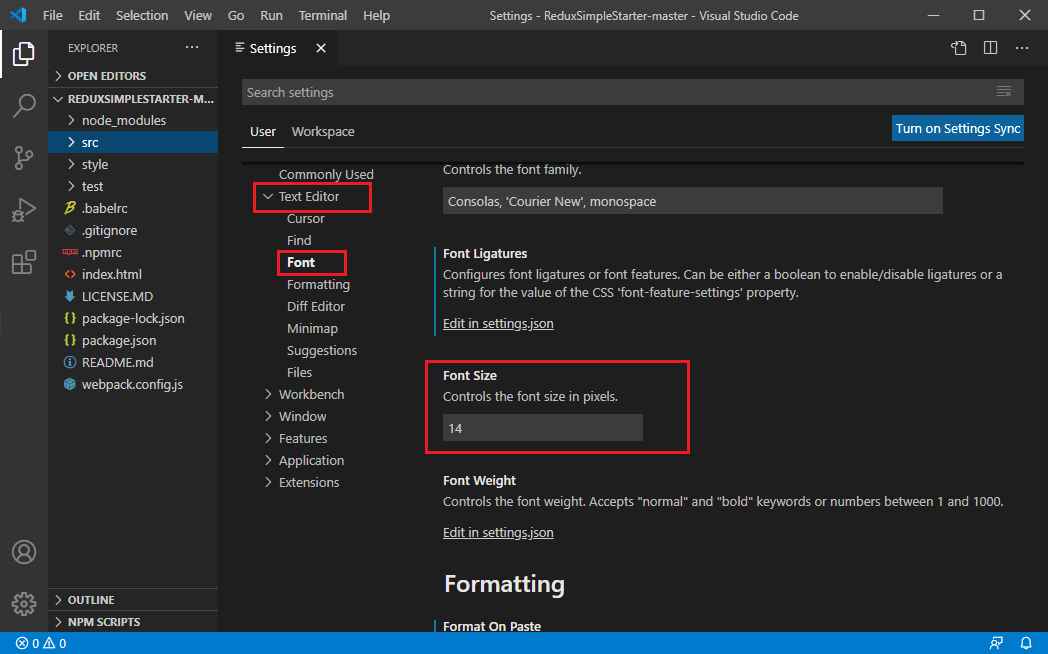Click the Font Family input field
This screenshot has height=654, width=1048.
click(692, 201)
